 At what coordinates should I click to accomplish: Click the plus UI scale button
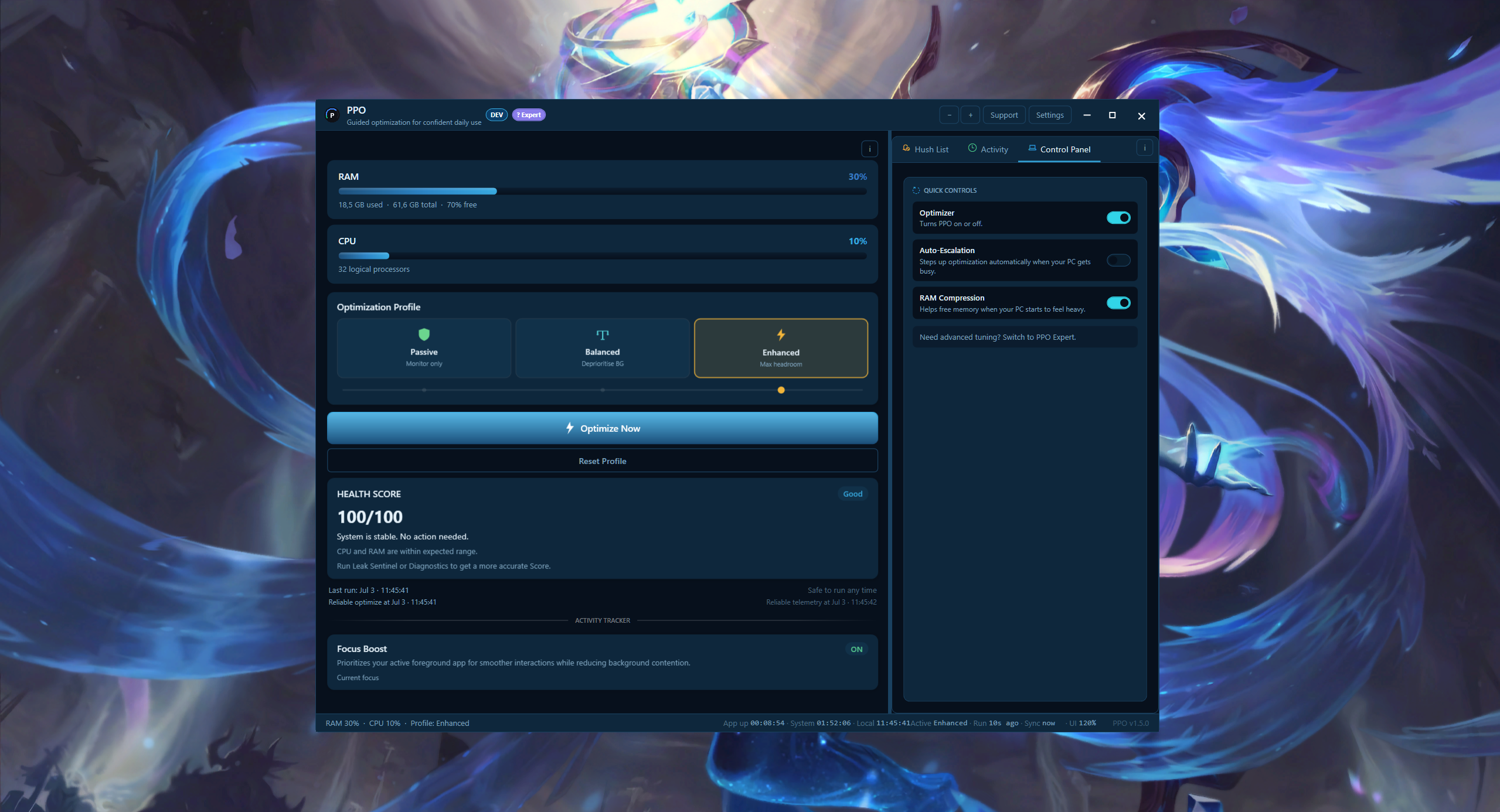[x=970, y=115]
